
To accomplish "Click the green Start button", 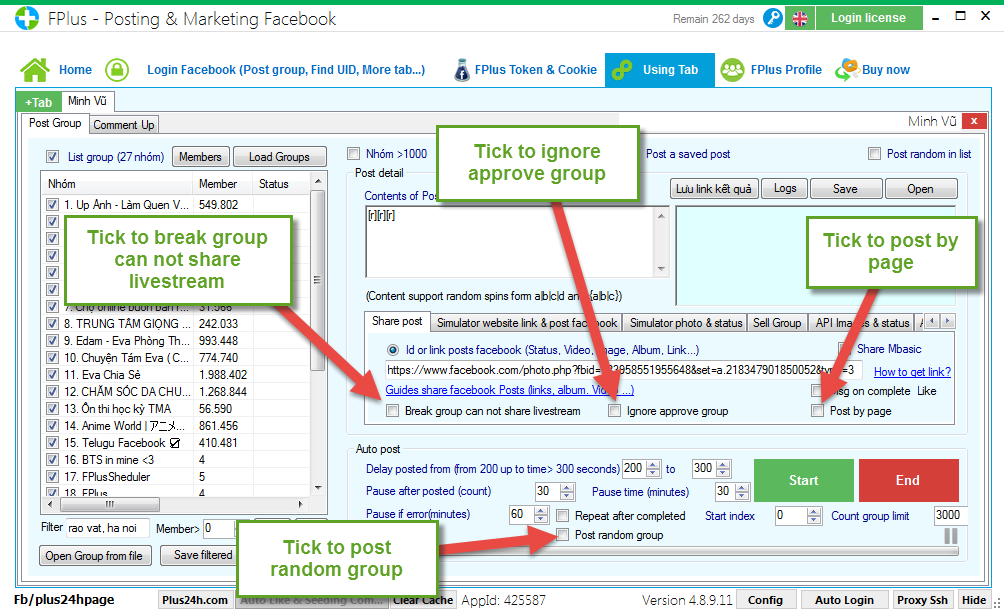I will 804,480.
